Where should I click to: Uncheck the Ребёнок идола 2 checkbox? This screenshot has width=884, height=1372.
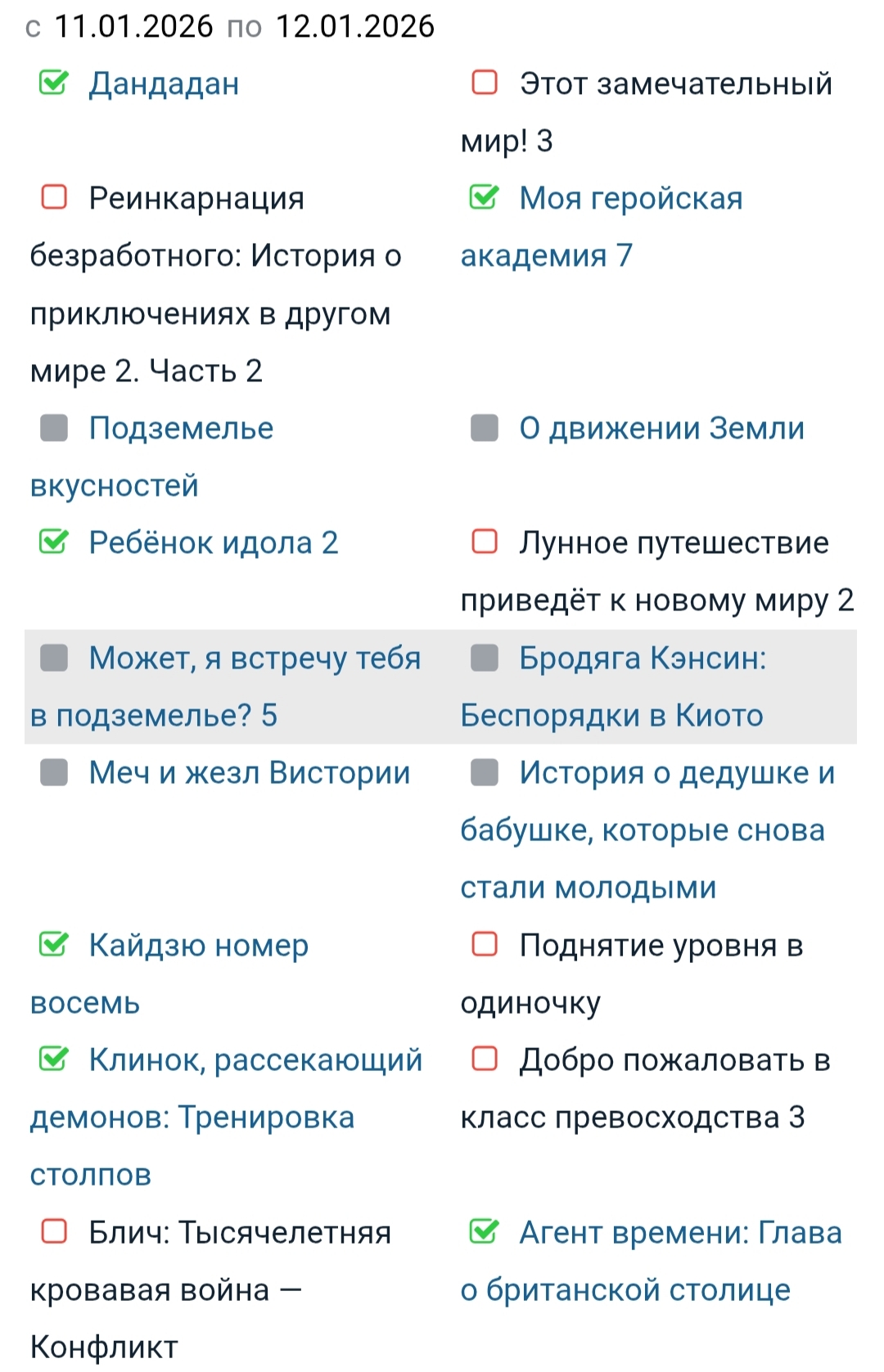[53, 542]
